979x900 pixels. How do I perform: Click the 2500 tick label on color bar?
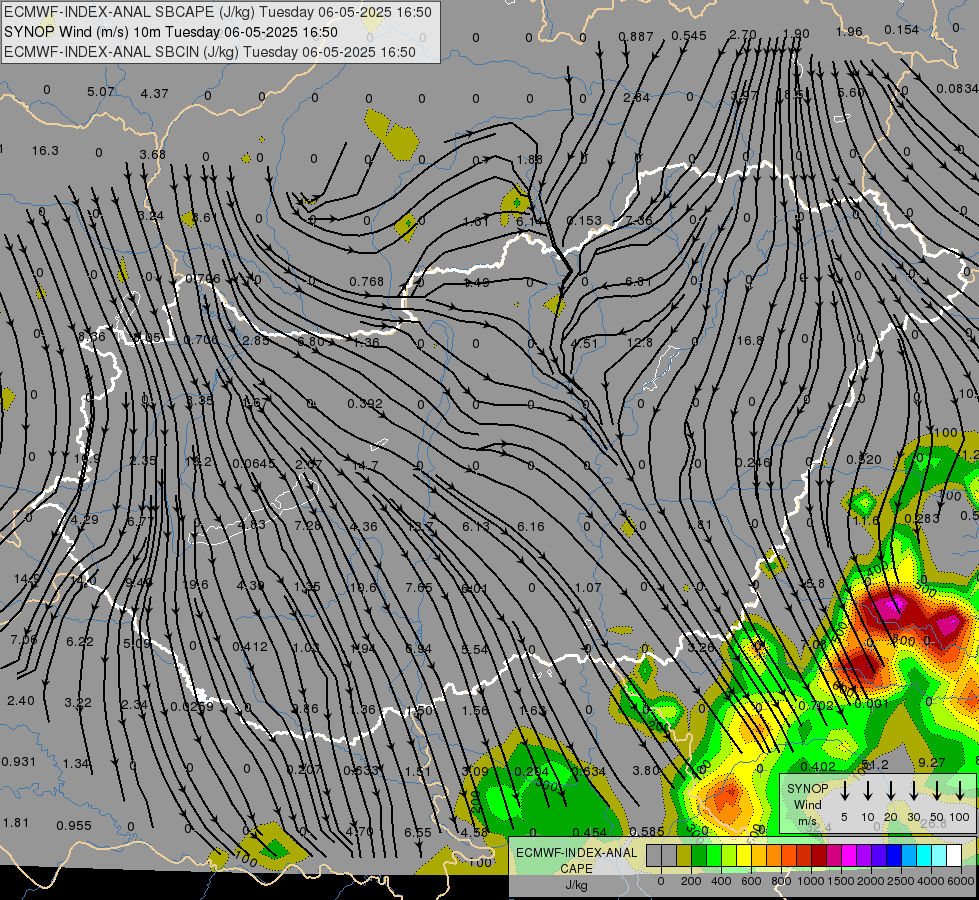coord(901,881)
